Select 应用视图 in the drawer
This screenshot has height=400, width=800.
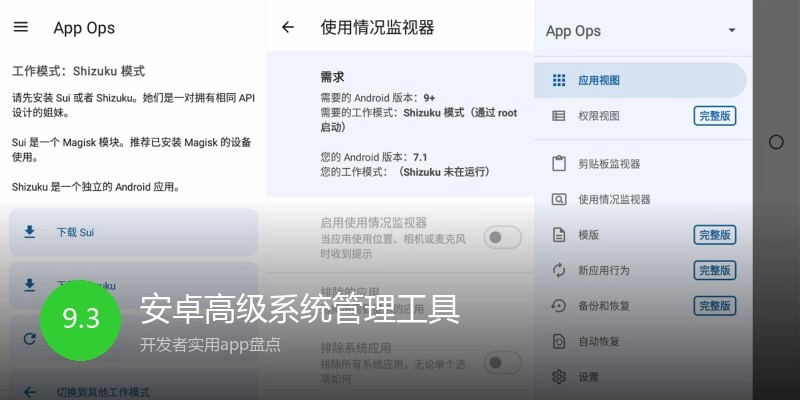[x=640, y=80]
